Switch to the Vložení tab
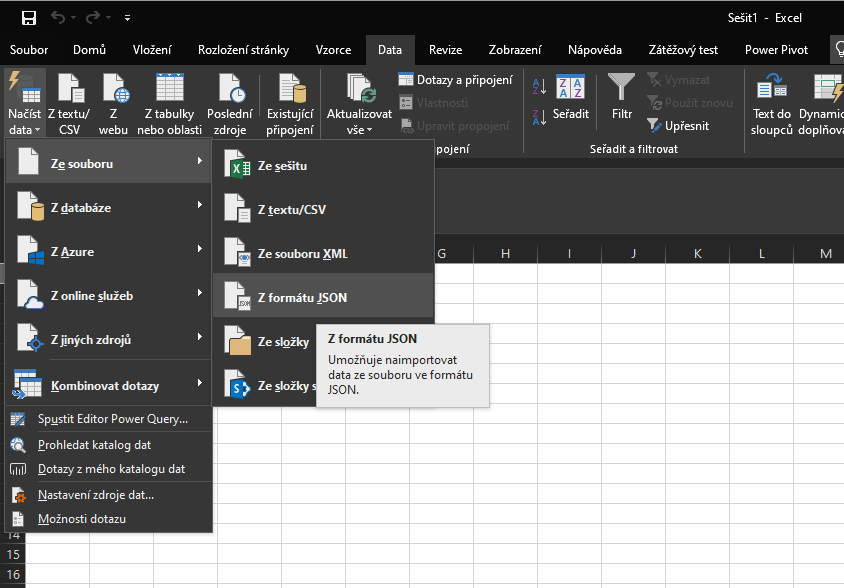The image size is (844, 588). tap(152, 50)
